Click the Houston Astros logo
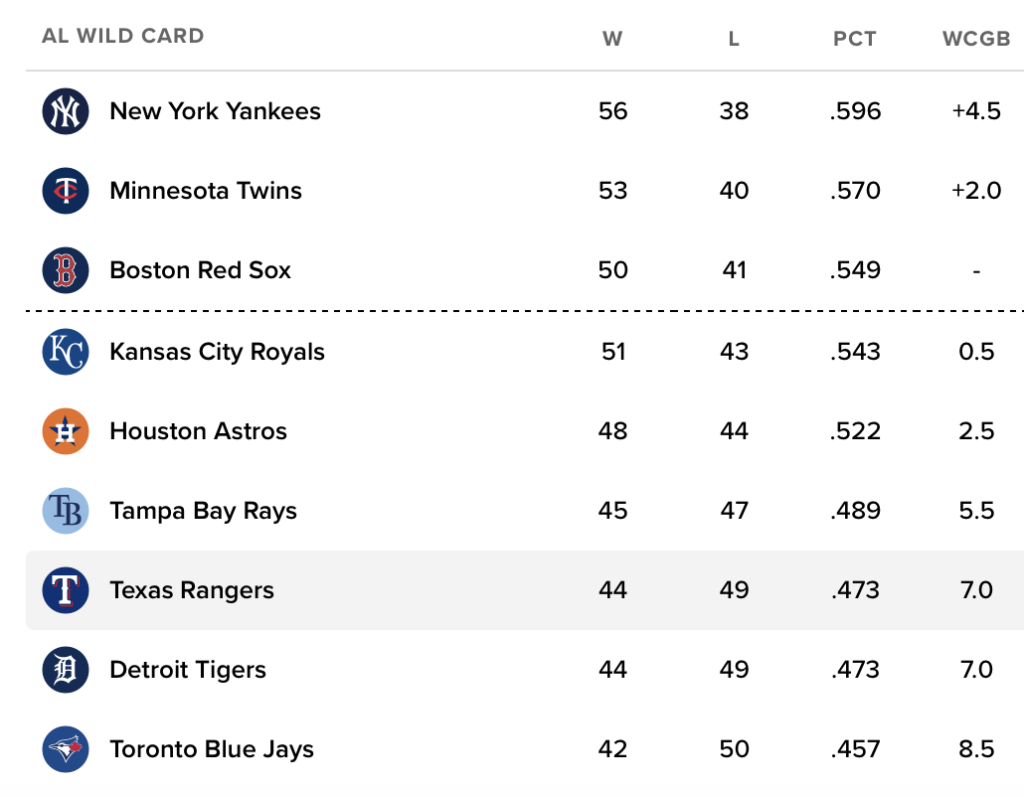 coord(66,431)
